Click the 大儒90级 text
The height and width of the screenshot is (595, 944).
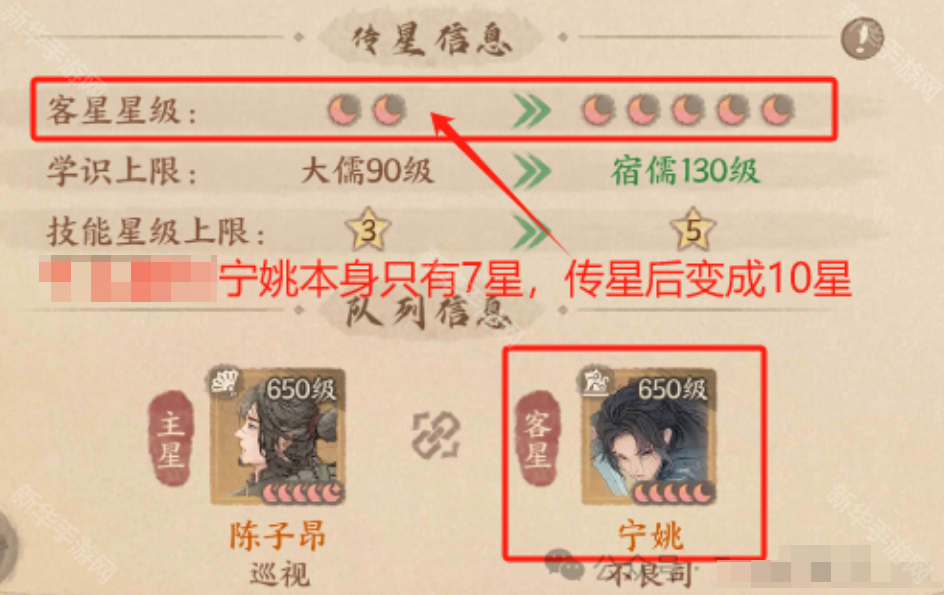tap(367, 170)
